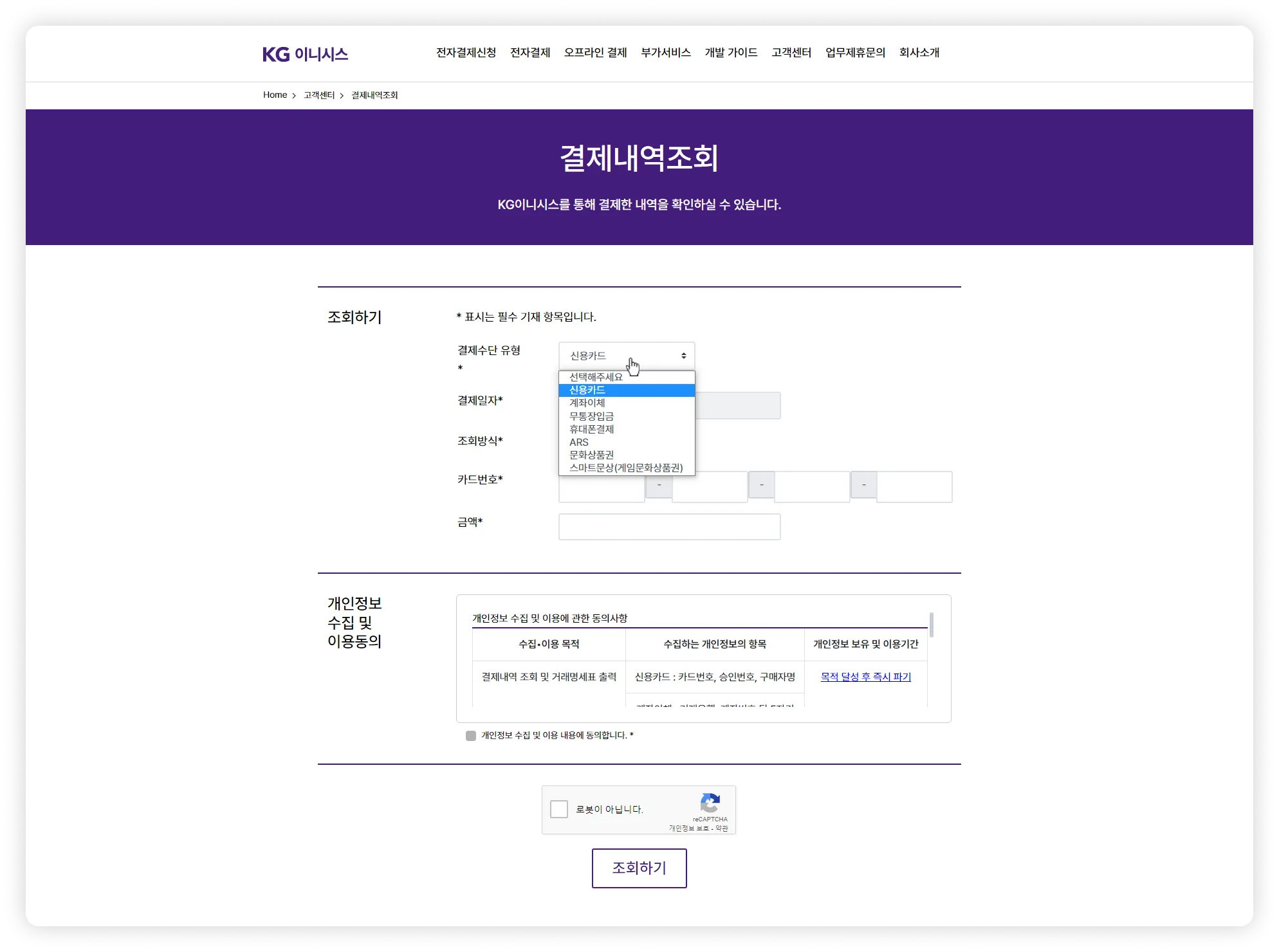Screen dimensions: 1279x952
Task: Open the 고객센터 navigation menu
Action: click(x=791, y=53)
